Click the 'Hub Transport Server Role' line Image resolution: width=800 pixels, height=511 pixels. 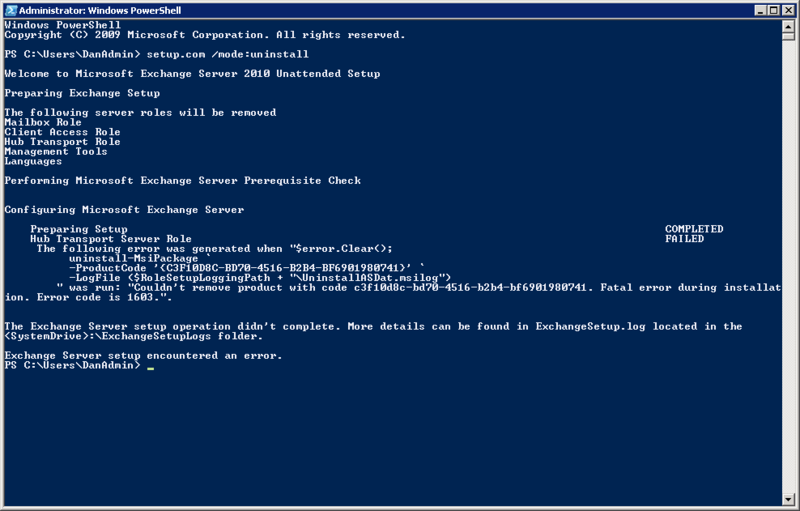click(x=111, y=239)
